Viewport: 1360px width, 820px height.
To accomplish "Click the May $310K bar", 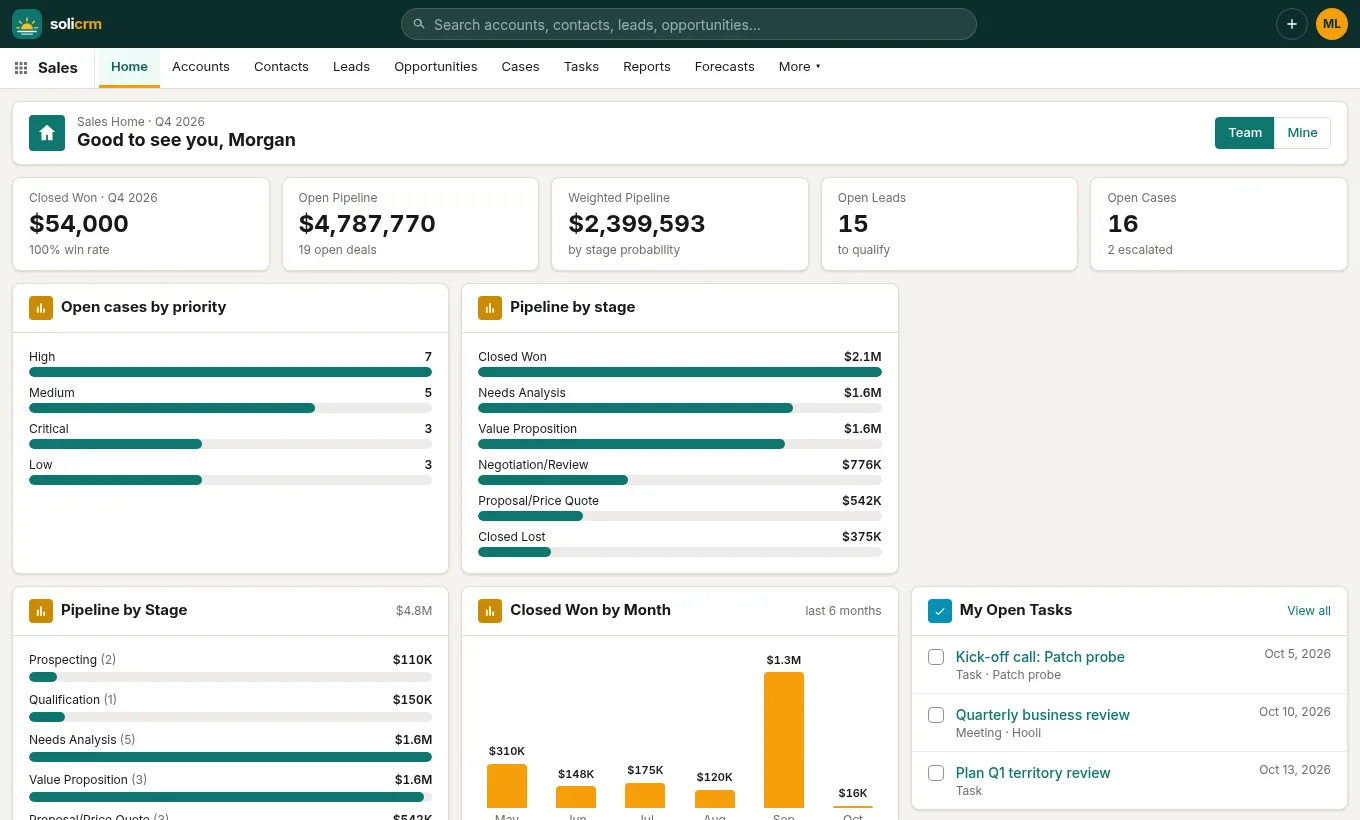I will (x=507, y=786).
